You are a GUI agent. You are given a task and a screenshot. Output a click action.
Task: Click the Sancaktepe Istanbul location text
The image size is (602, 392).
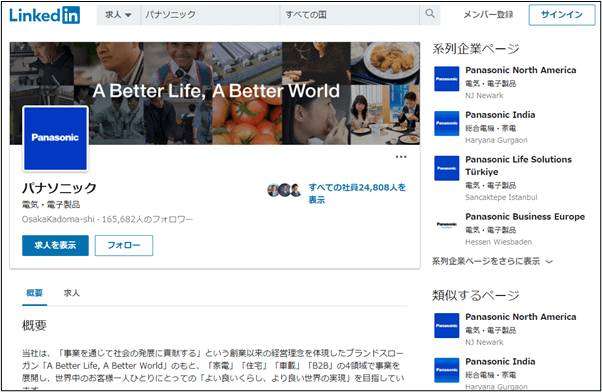(501, 197)
